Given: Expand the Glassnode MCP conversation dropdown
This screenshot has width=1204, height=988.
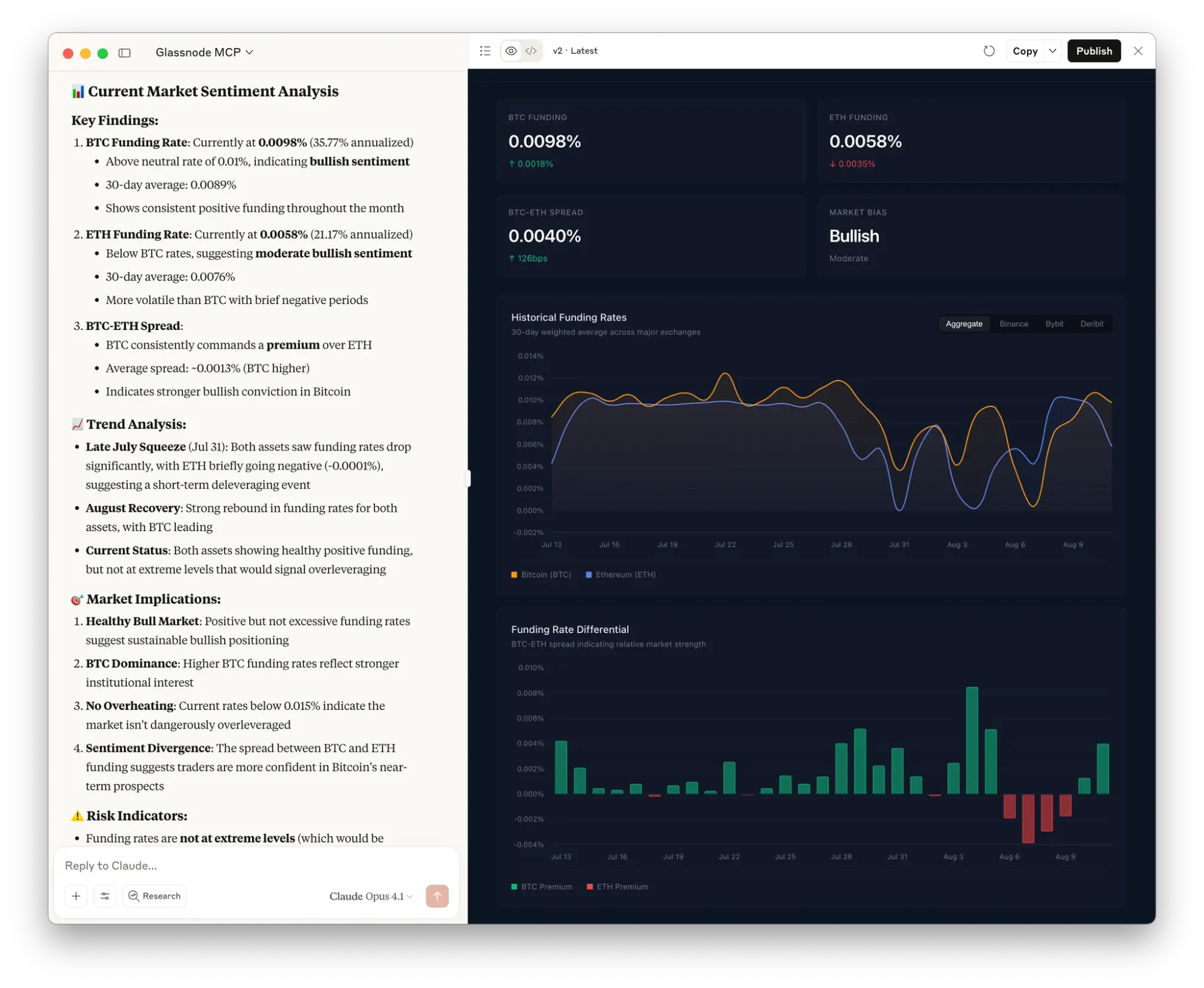Looking at the screenshot, I should pyautogui.click(x=204, y=52).
